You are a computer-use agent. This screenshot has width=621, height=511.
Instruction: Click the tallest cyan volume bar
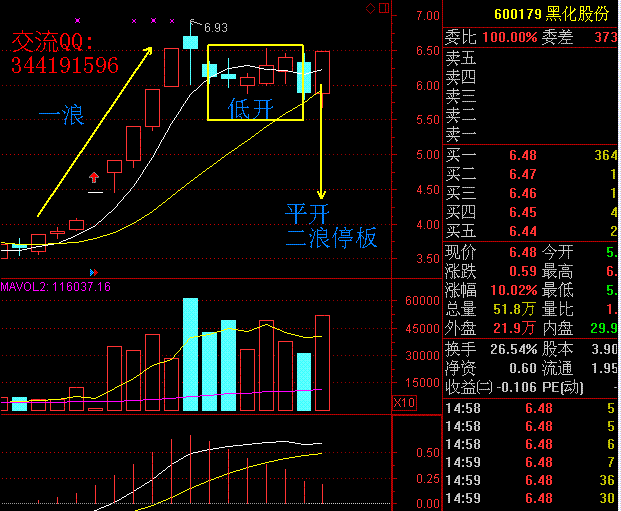pos(190,354)
